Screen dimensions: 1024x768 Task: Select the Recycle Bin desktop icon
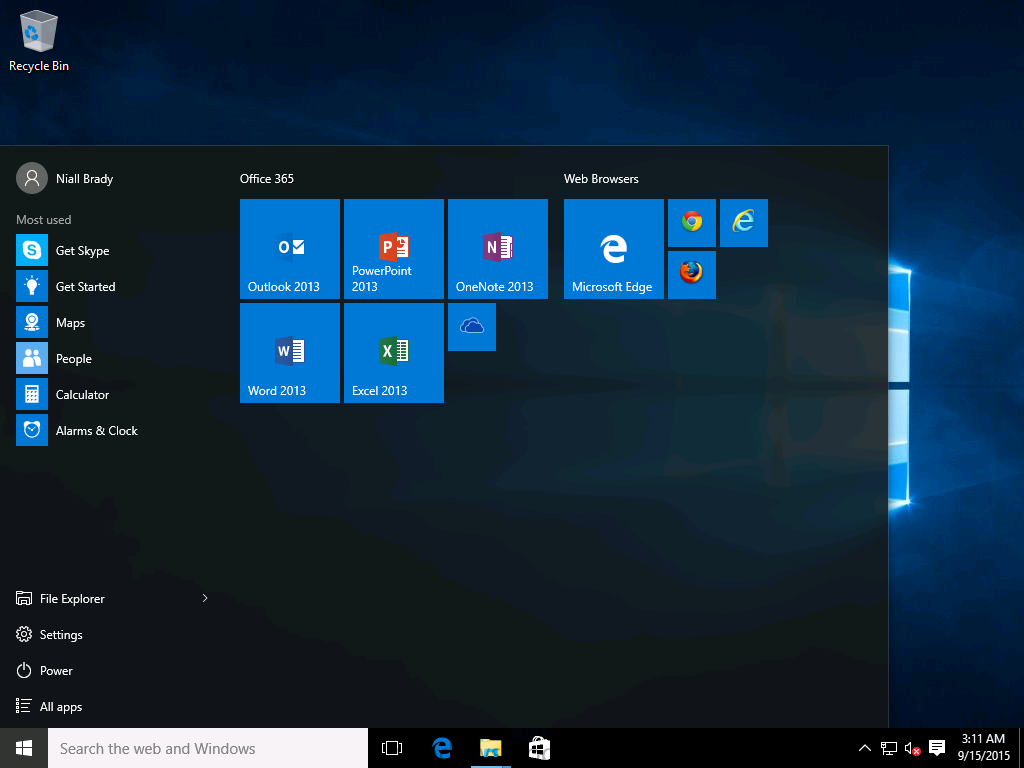(x=39, y=41)
